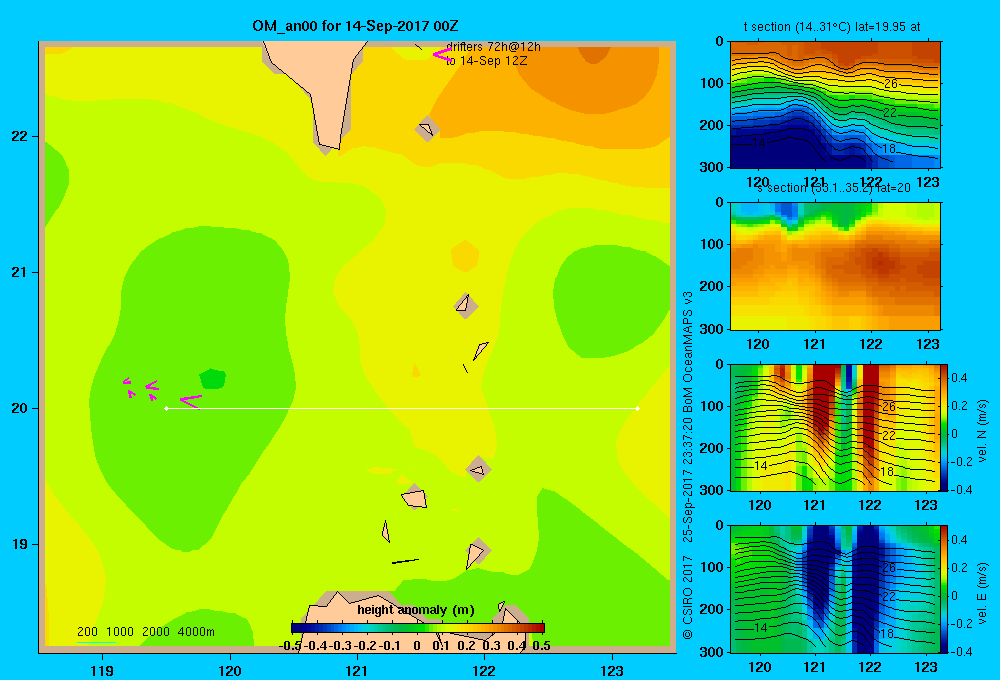Click the white transect line's right endpoint marker

pos(638,408)
